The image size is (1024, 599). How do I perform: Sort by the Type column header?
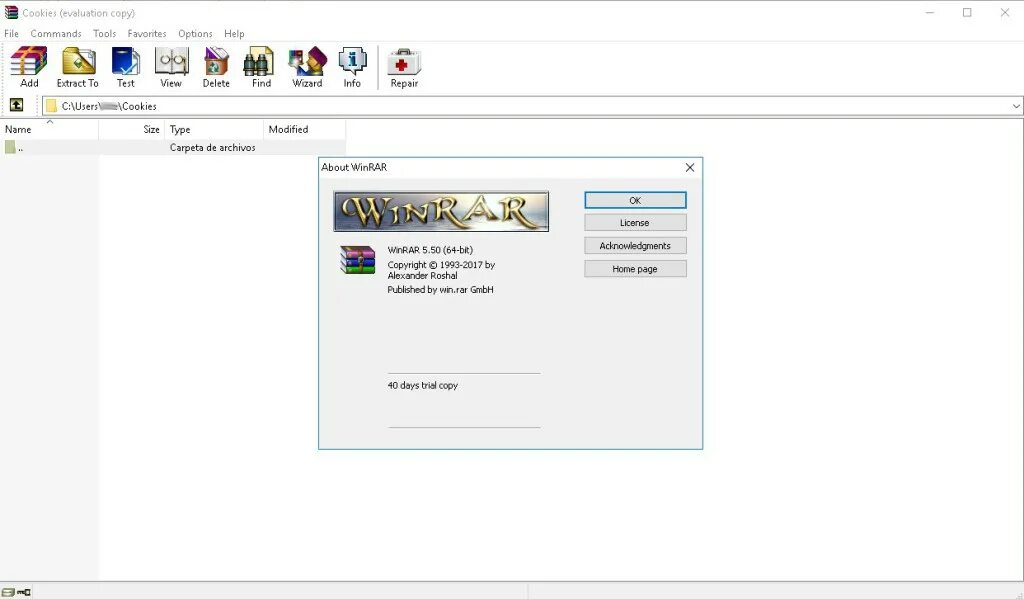click(214, 129)
